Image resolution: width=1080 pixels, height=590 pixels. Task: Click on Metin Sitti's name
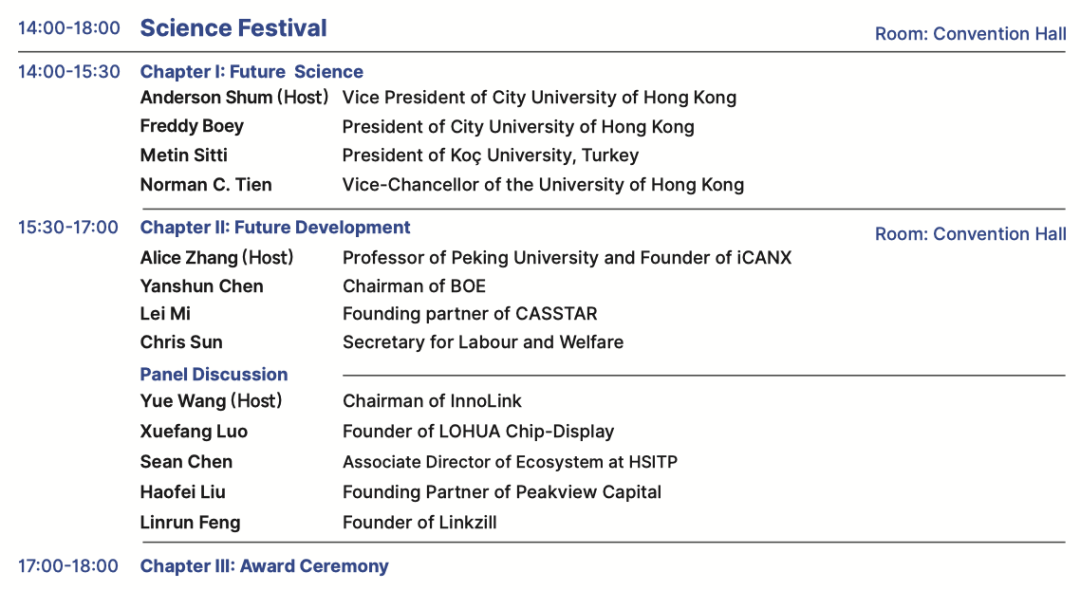pos(184,155)
